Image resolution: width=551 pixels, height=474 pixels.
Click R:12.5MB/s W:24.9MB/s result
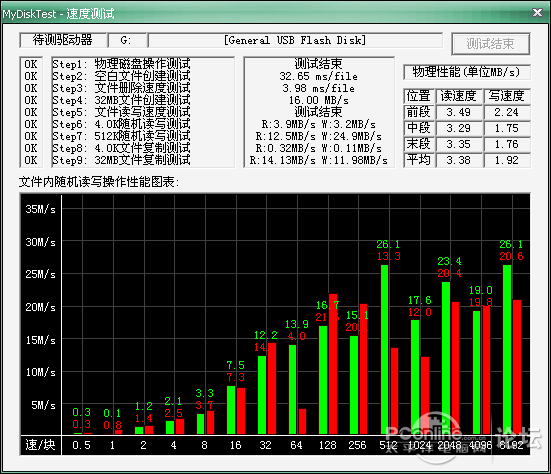point(318,136)
